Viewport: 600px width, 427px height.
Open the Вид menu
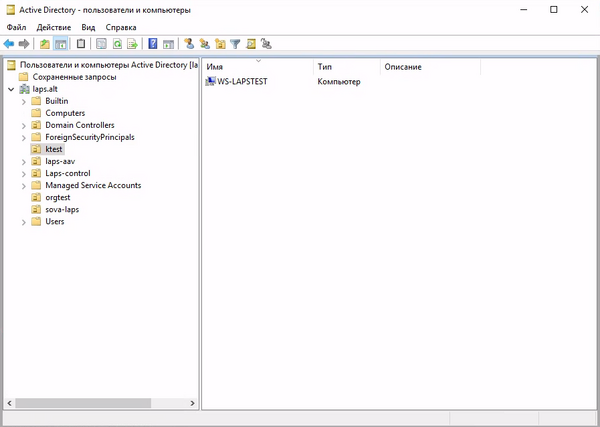coord(88,28)
